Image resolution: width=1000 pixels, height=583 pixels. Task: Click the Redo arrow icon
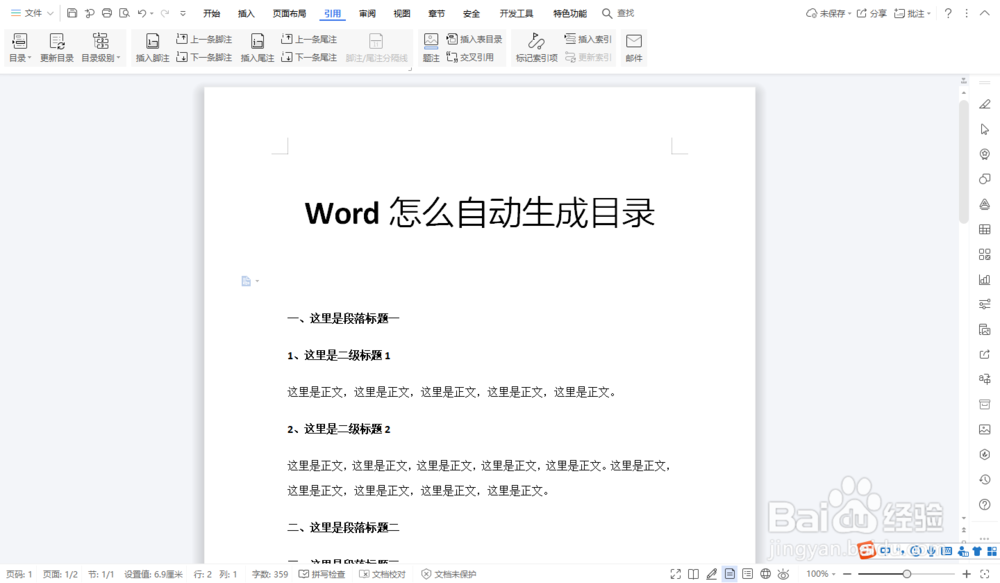(165, 13)
